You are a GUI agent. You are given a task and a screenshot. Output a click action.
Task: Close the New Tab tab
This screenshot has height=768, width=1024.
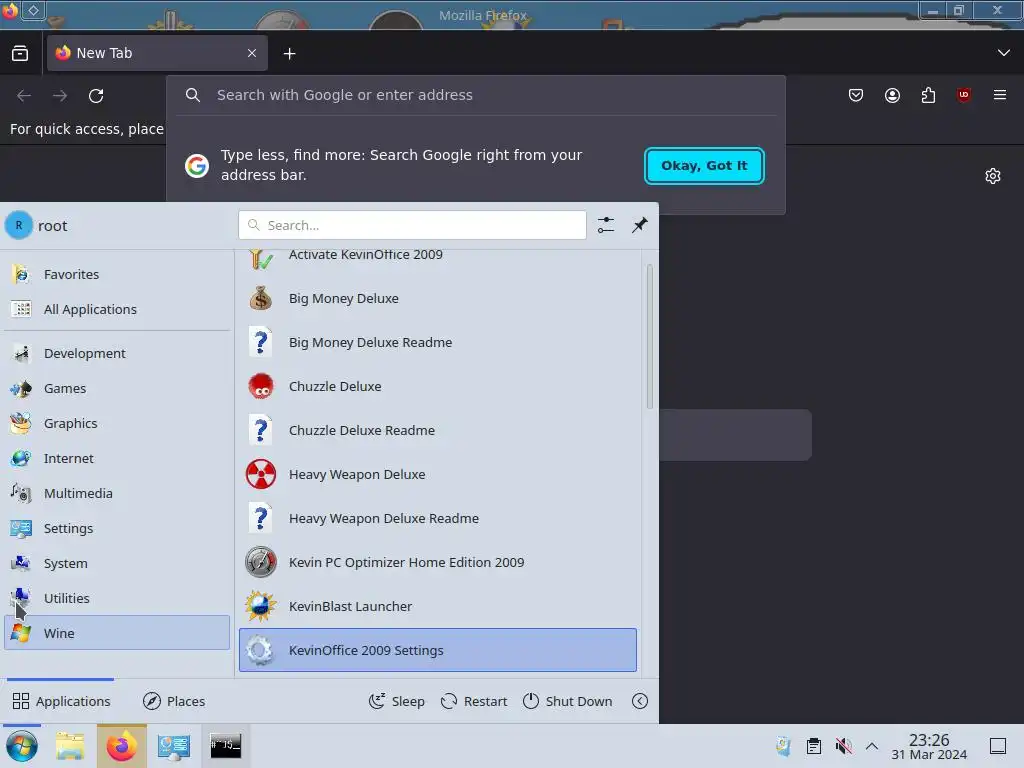click(252, 53)
